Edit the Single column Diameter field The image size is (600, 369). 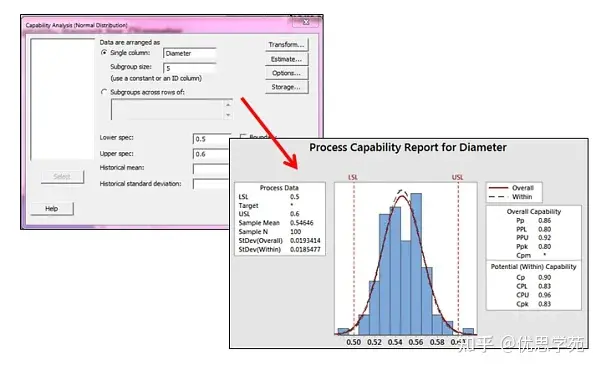(189, 53)
